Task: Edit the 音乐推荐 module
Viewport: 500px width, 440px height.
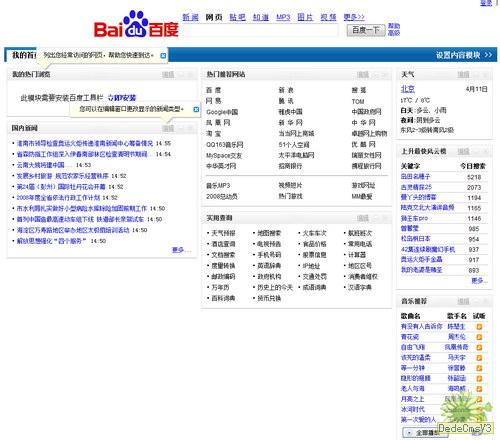Action: [463, 301]
